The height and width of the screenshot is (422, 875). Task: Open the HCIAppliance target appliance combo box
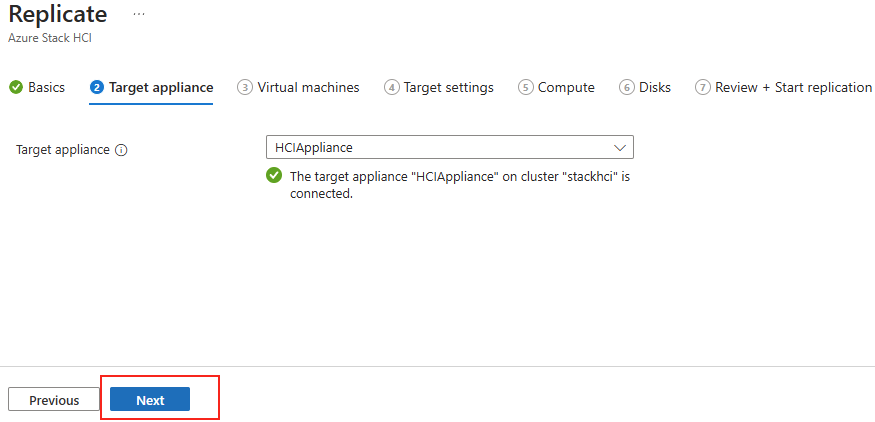coord(450,147)
